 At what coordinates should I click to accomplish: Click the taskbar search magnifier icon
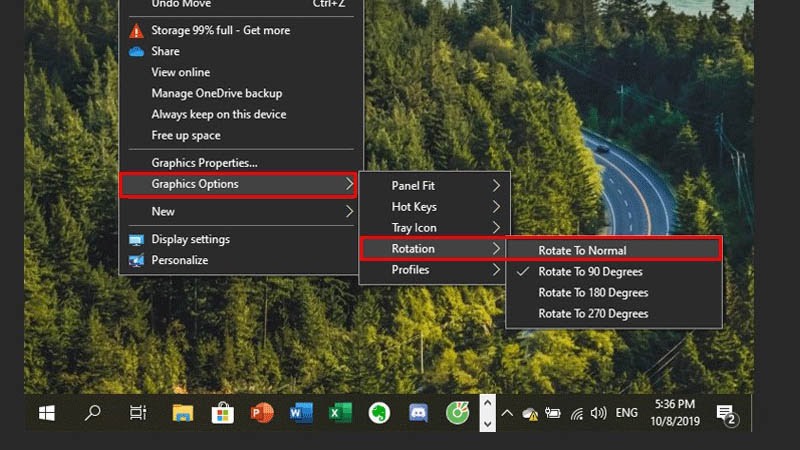click(x=92, y=412)
